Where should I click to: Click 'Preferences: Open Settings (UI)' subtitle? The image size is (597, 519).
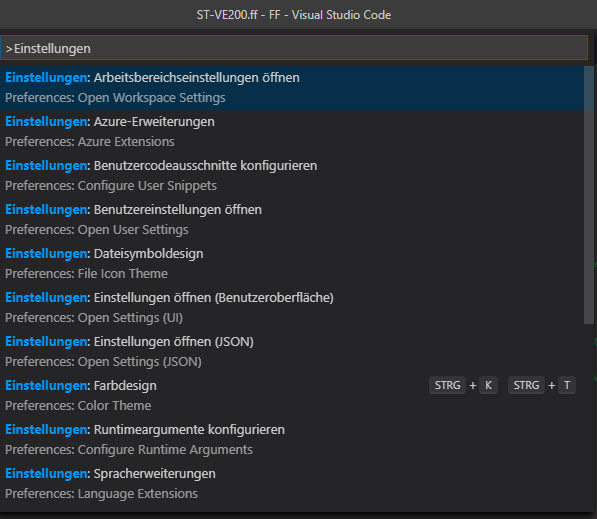pos(94,318)
